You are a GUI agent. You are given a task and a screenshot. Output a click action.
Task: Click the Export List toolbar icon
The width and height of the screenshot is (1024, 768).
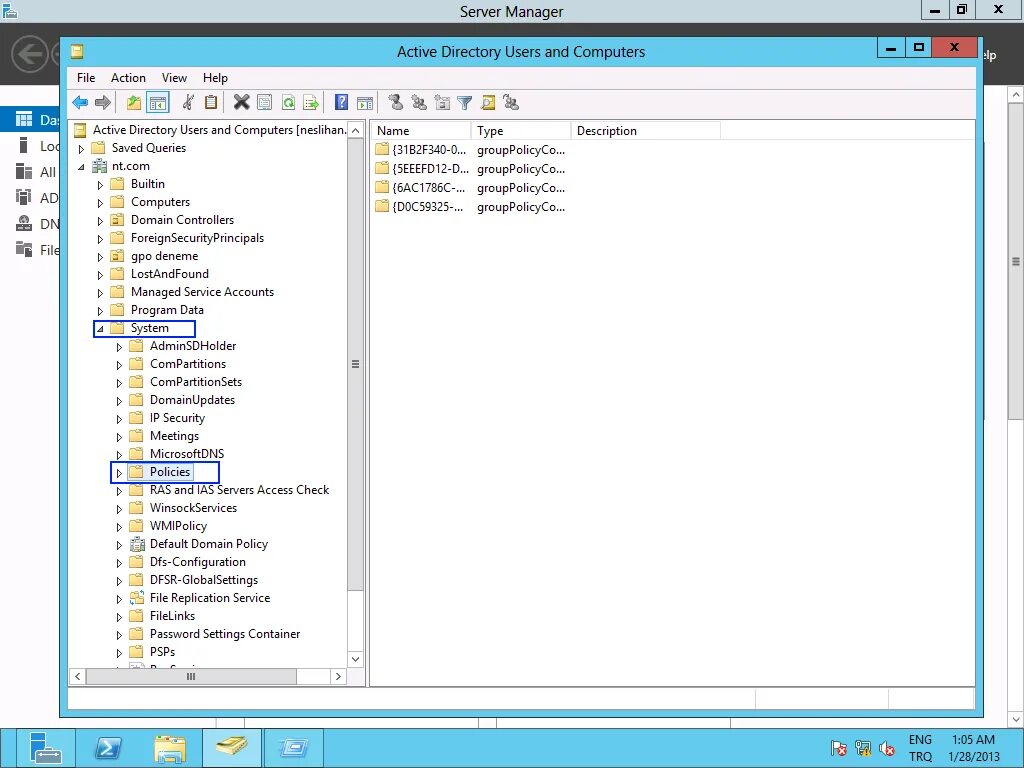coord(311,103)
